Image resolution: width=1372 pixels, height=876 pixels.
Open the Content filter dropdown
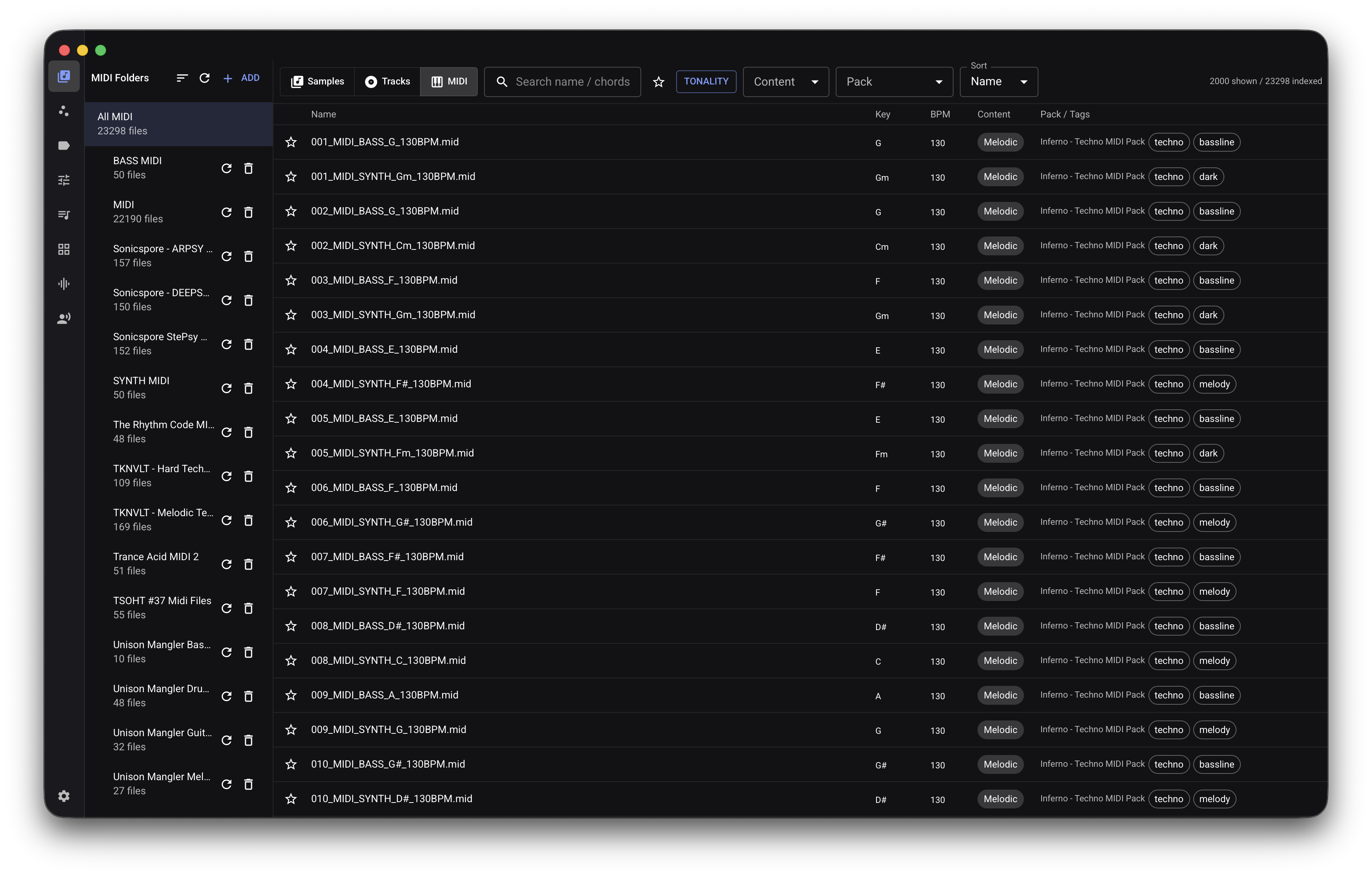[x=786, y=81]
